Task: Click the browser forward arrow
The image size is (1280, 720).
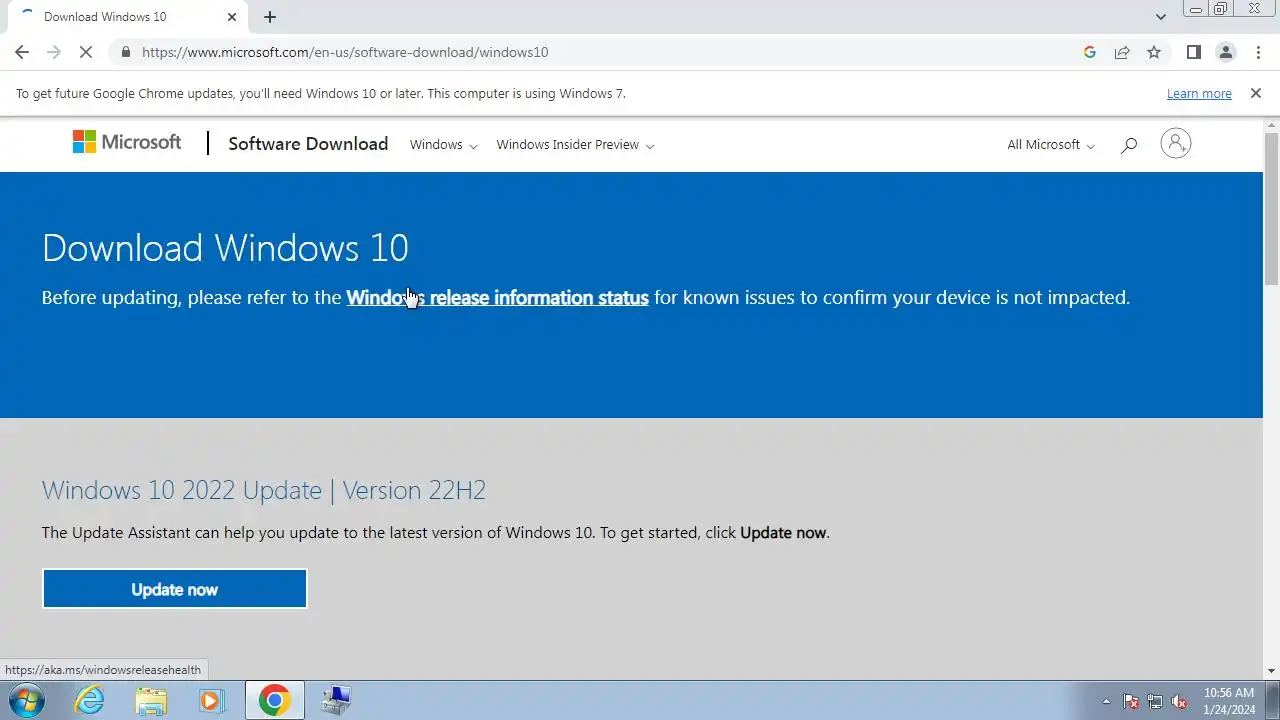Action: [x=54, y=52]
